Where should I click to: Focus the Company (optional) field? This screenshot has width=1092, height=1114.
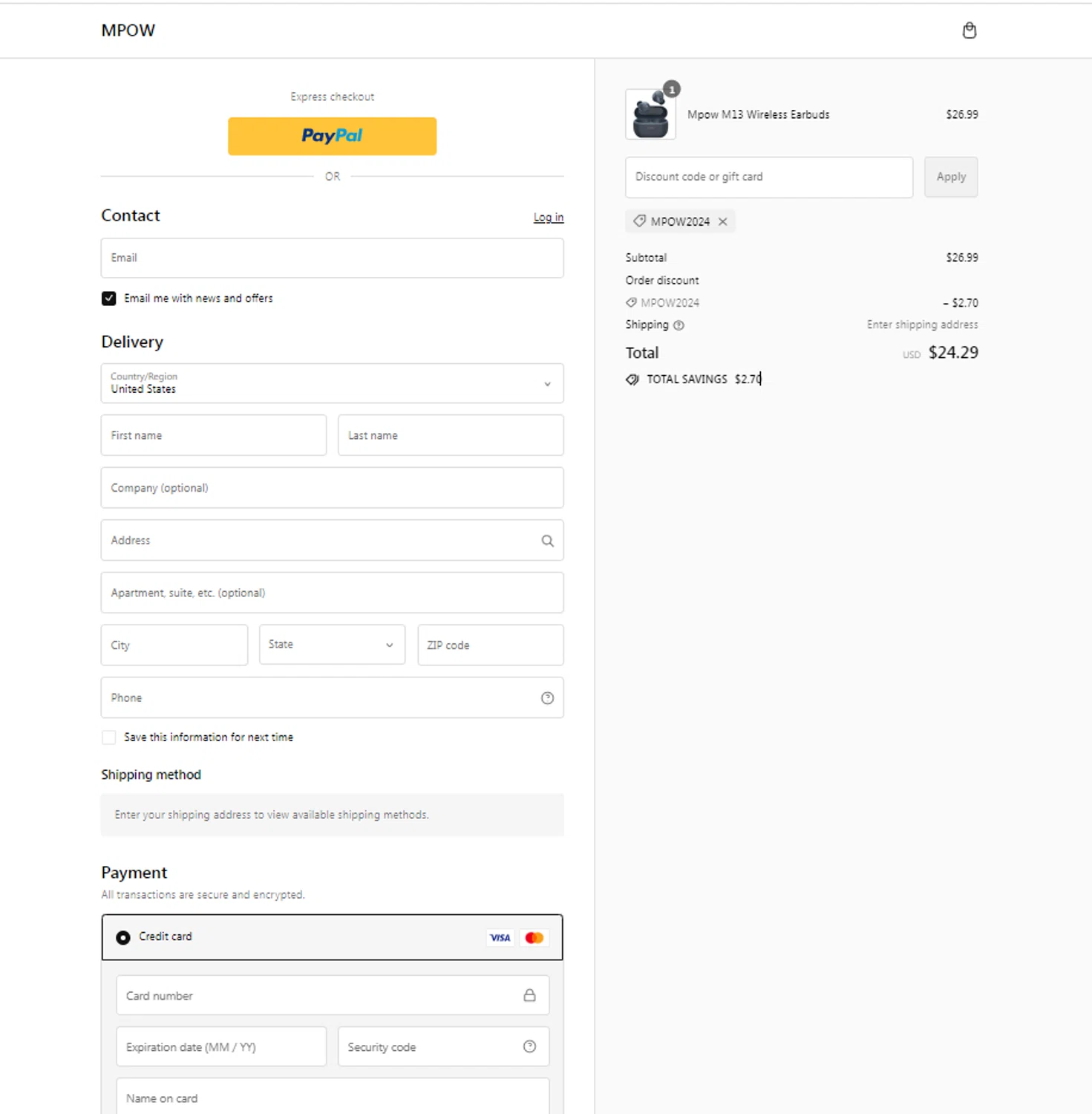pyautogui.click(x=332, y=488)
